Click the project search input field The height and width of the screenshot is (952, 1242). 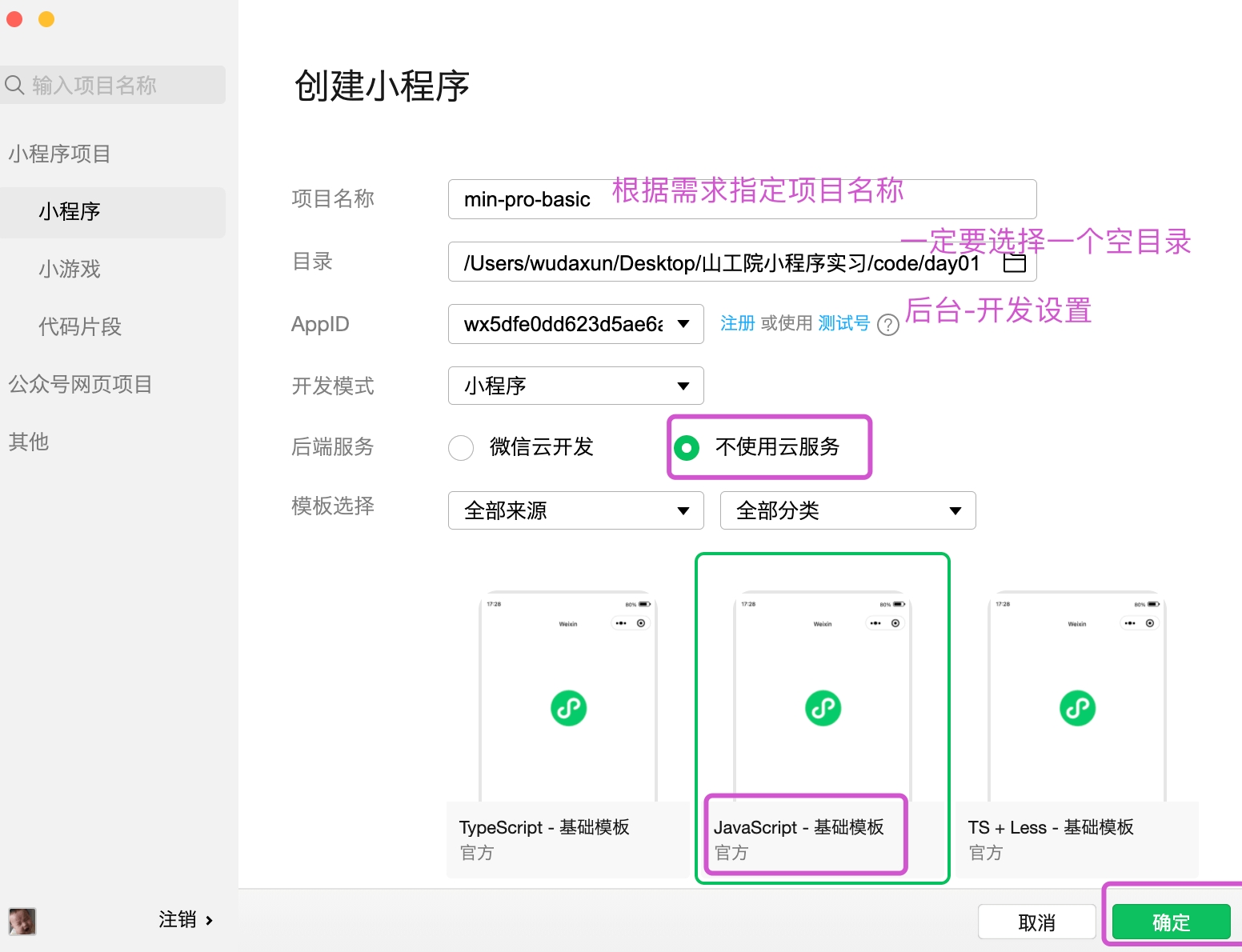(113, 85)
